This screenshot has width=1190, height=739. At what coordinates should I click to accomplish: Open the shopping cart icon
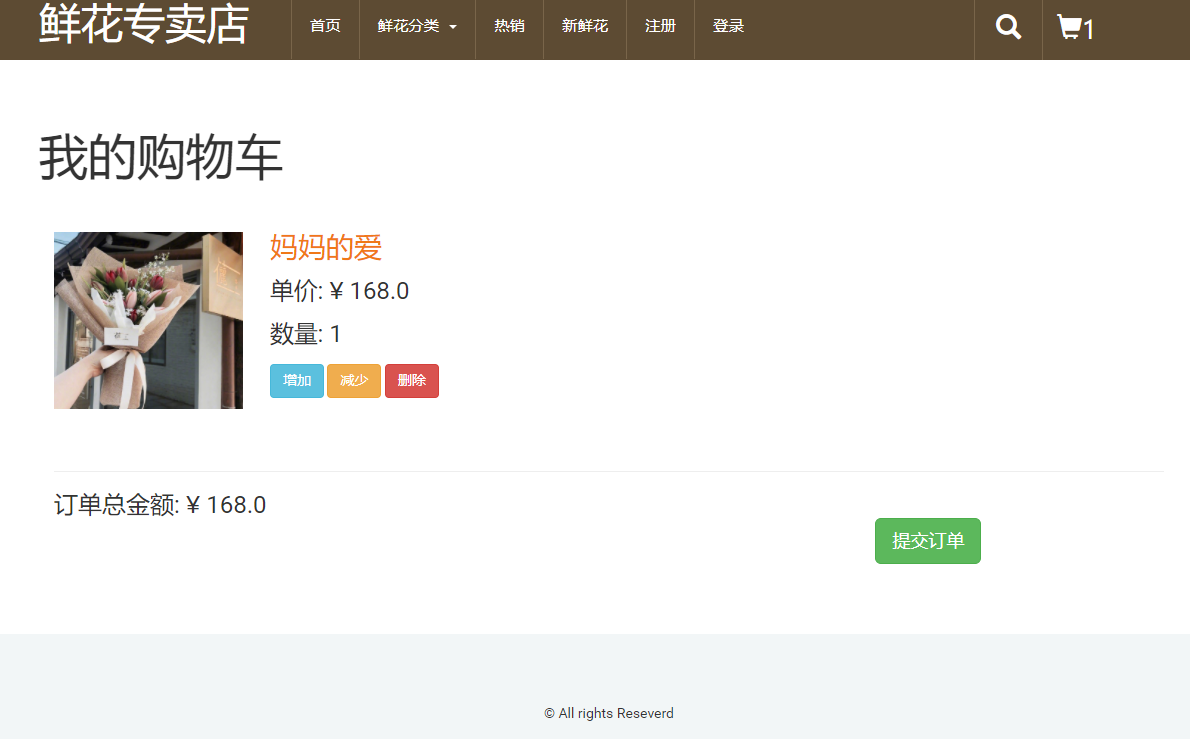[x=1069, y=27]
